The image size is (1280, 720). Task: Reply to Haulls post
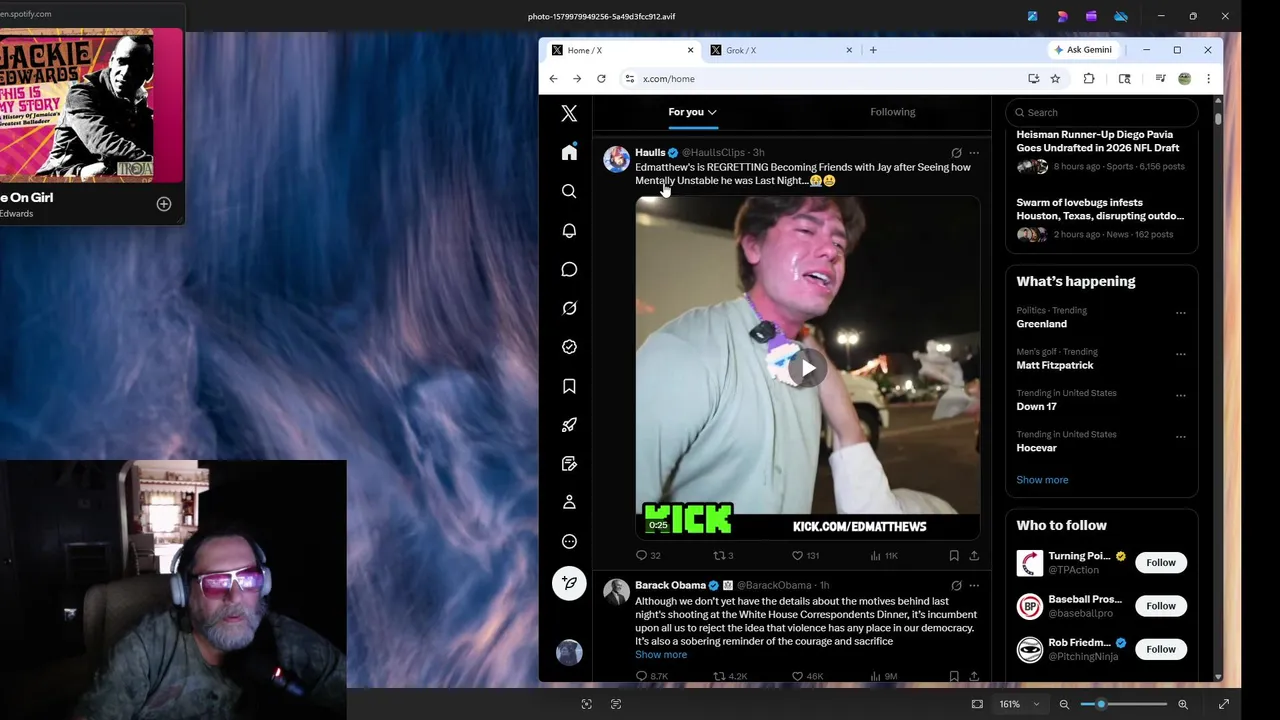pos(642,555)
